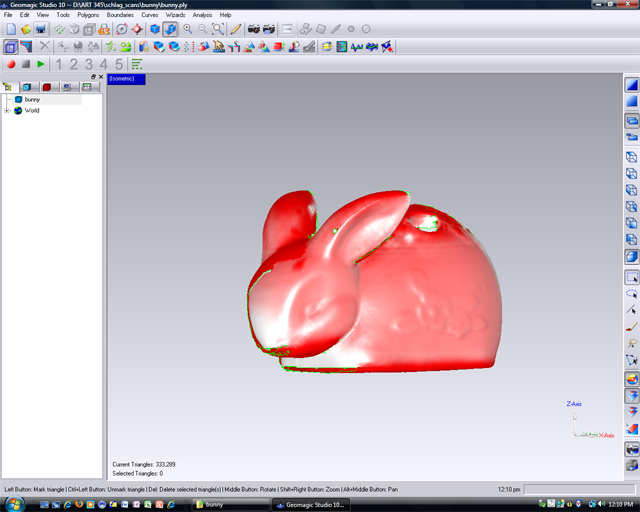
Task: Click macro slot number 1
Action: (58, 64)
